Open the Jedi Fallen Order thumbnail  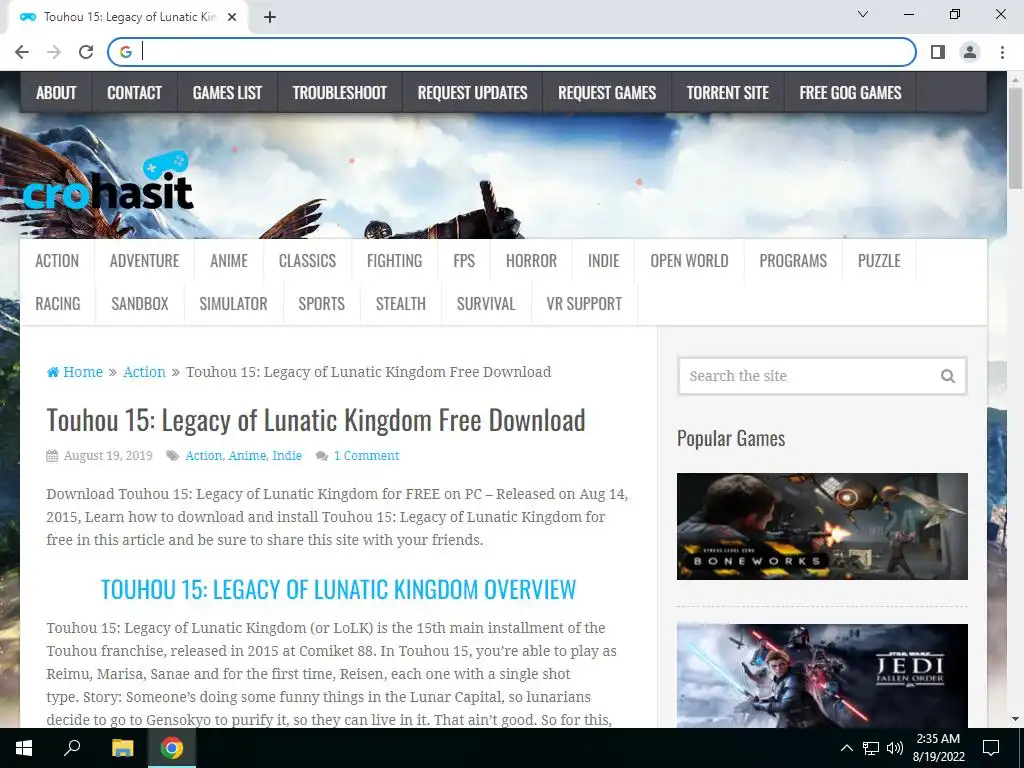pos(822,676)
